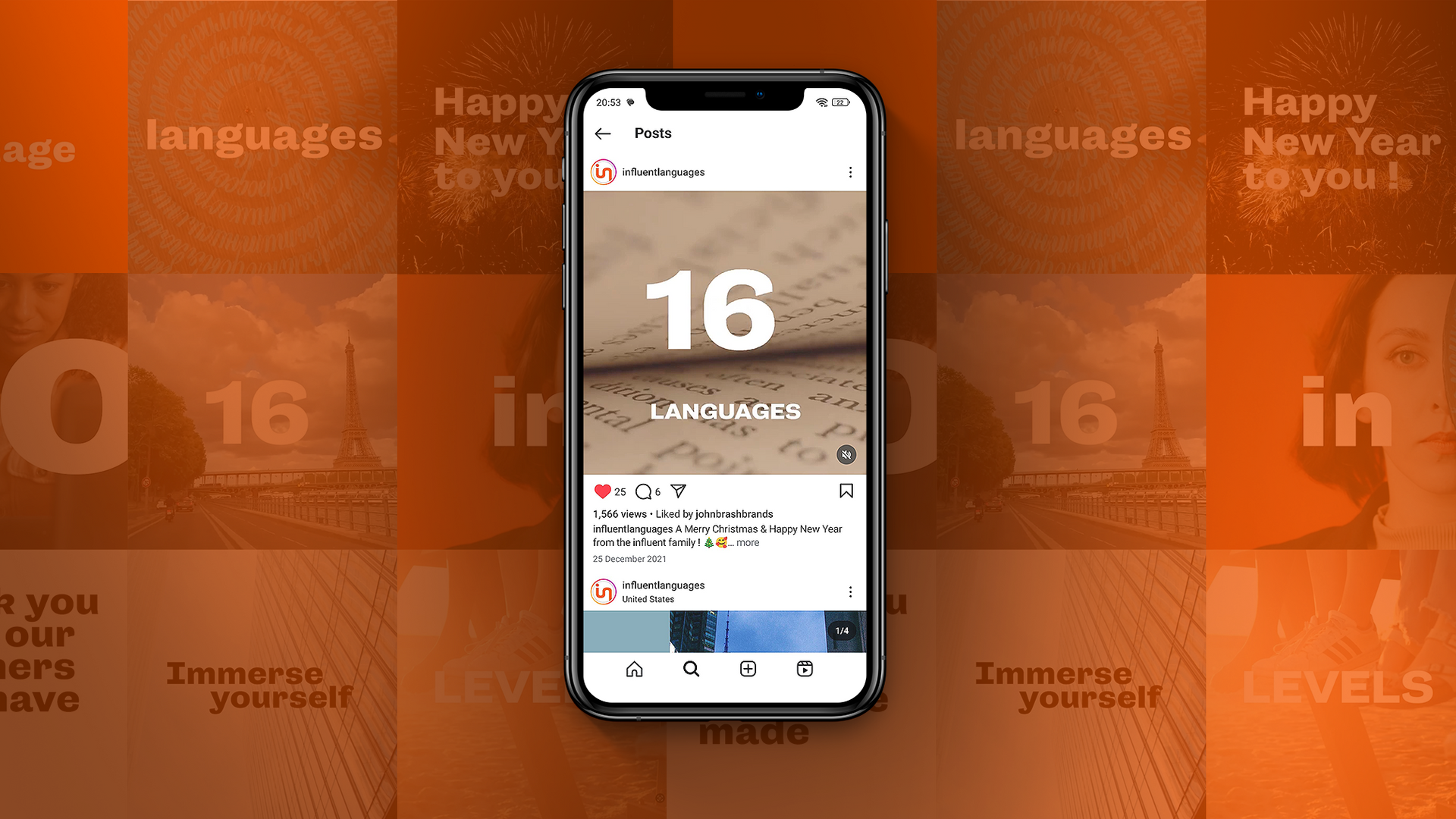Tap the Reels/video tab icon

806,668
